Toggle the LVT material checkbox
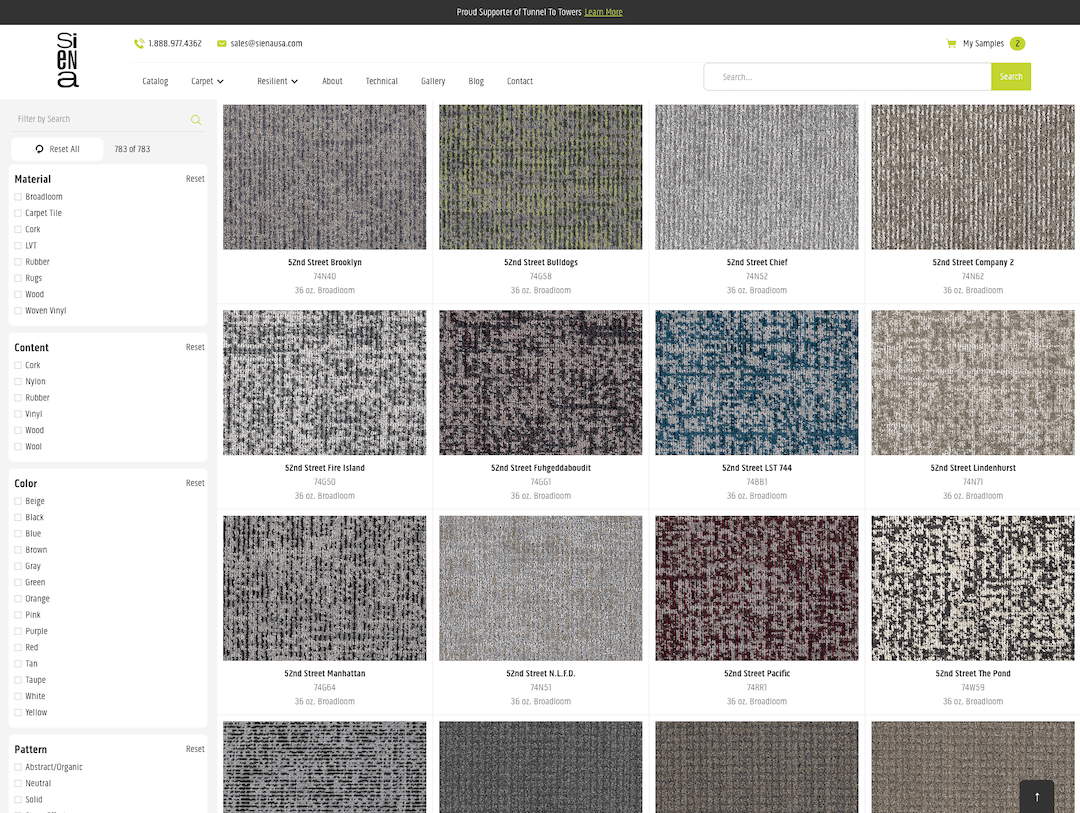Image resolution: width=1080 pixels, height=813 pixels. pos(18,246)
